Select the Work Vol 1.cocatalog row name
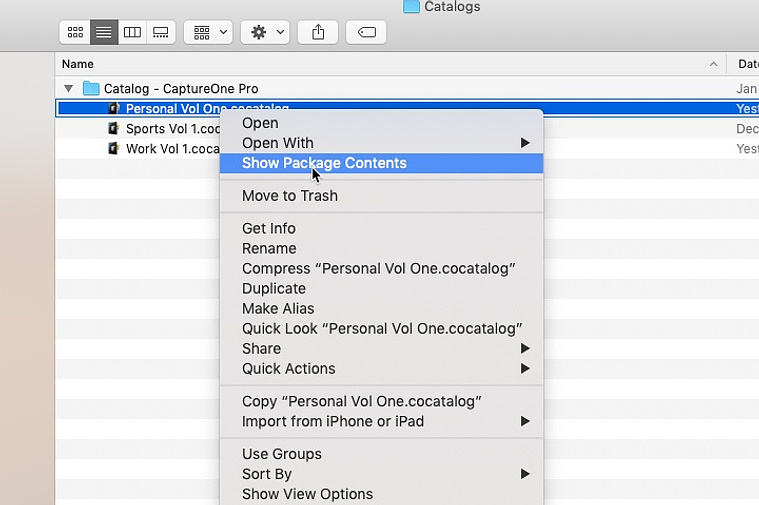 tap(173, 149)
